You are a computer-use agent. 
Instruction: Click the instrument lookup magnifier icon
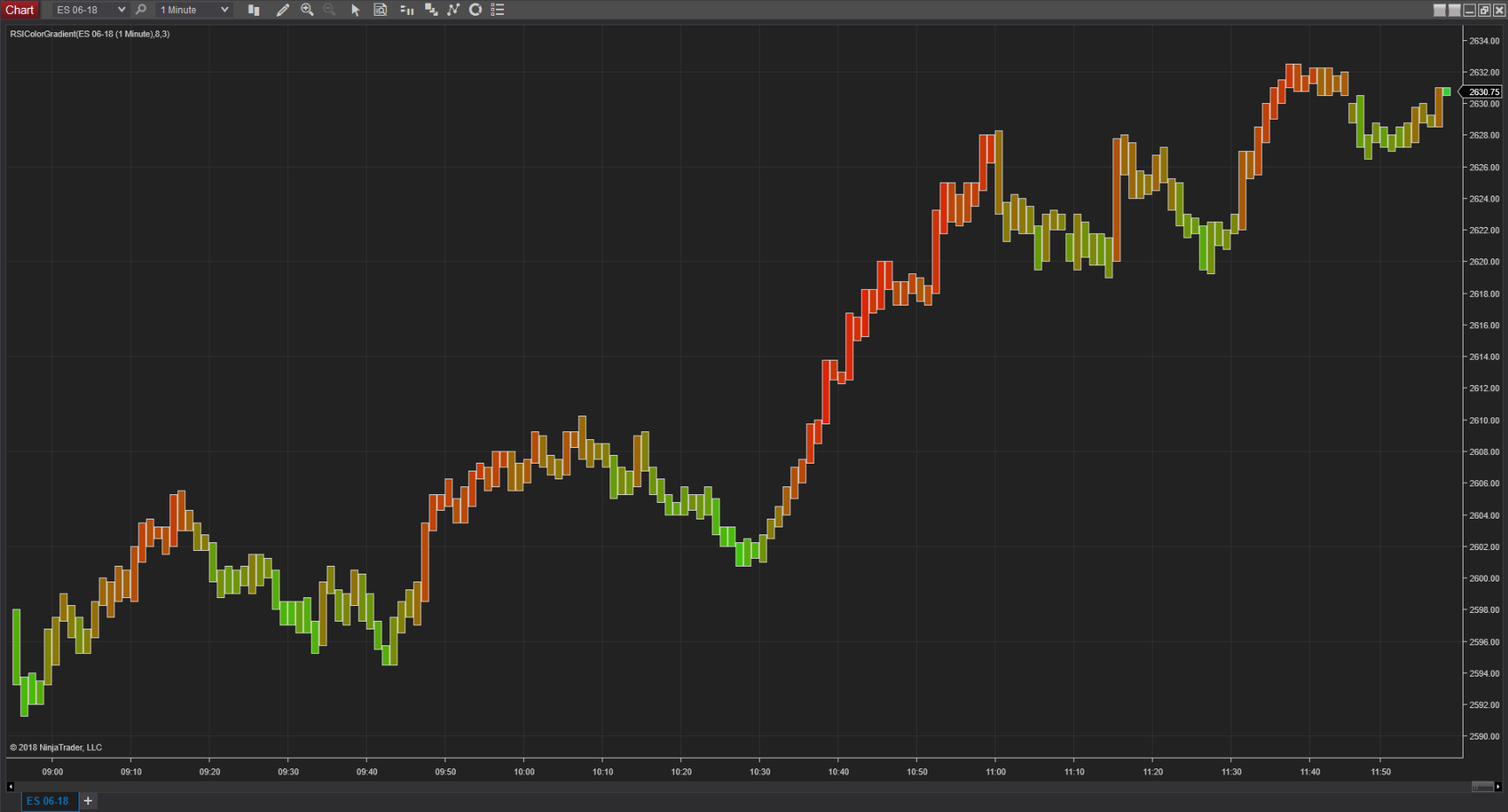(x=141, y=10)
